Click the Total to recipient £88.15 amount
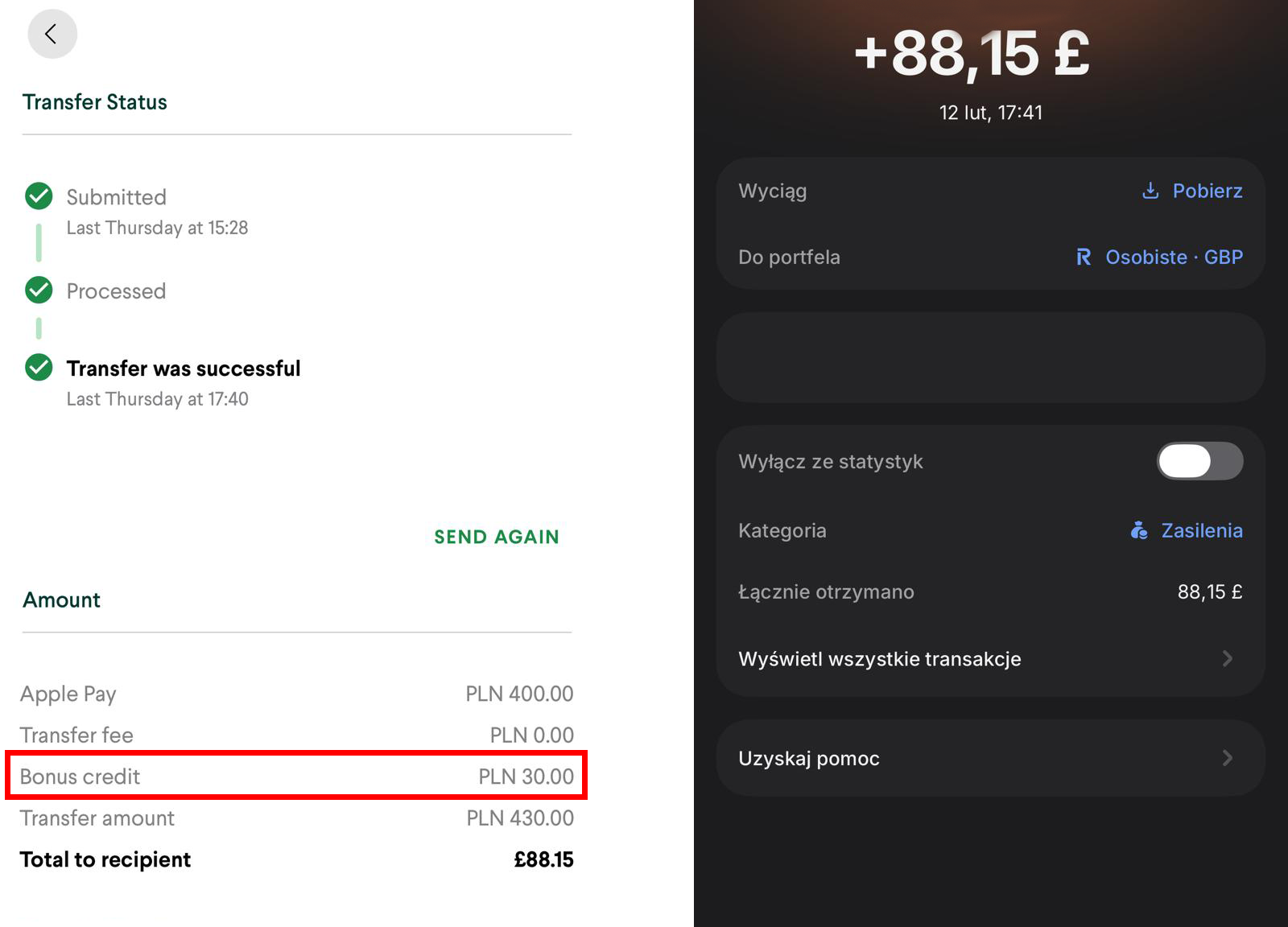Screen dimensions: 1288x927 (x=543, y=859)
